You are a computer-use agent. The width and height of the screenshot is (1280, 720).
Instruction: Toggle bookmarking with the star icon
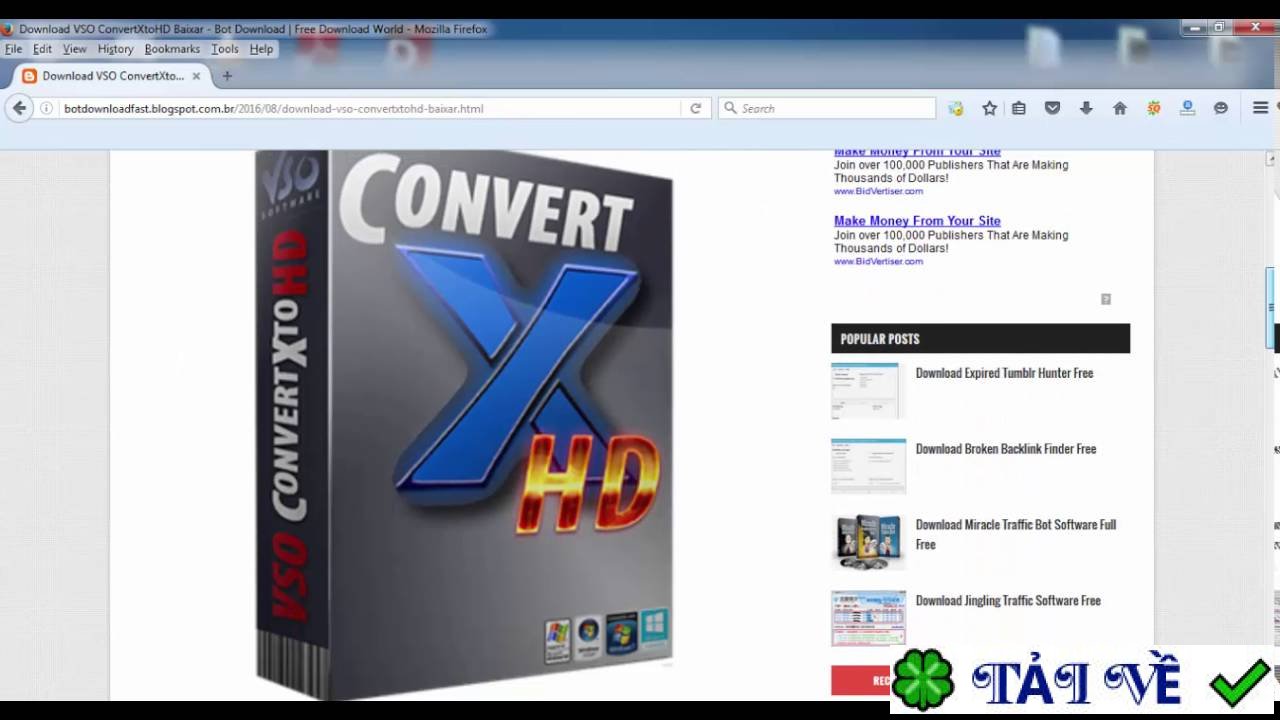[x=989, y=108]
